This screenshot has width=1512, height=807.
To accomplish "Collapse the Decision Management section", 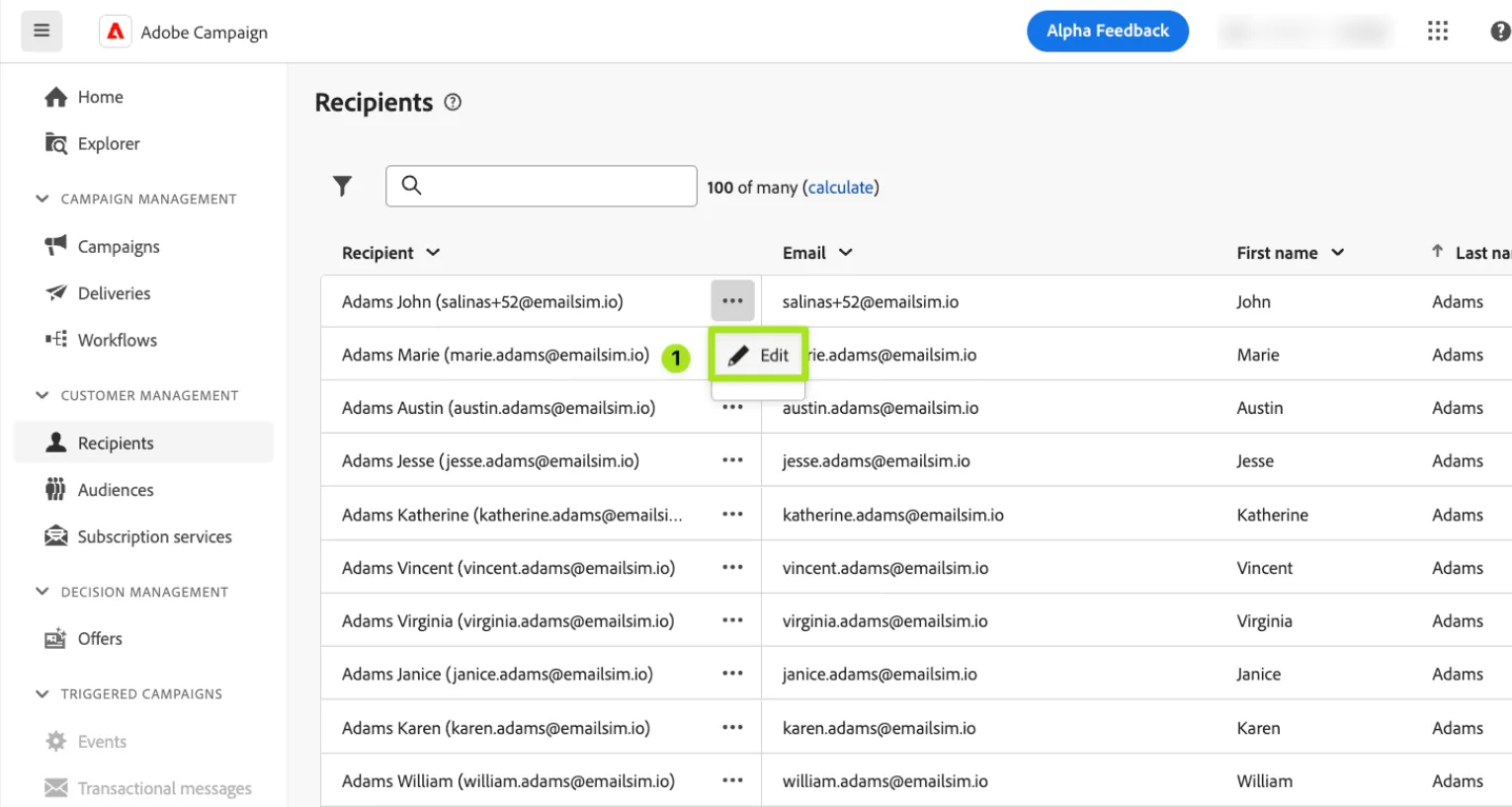I will [x=42, y=592].
